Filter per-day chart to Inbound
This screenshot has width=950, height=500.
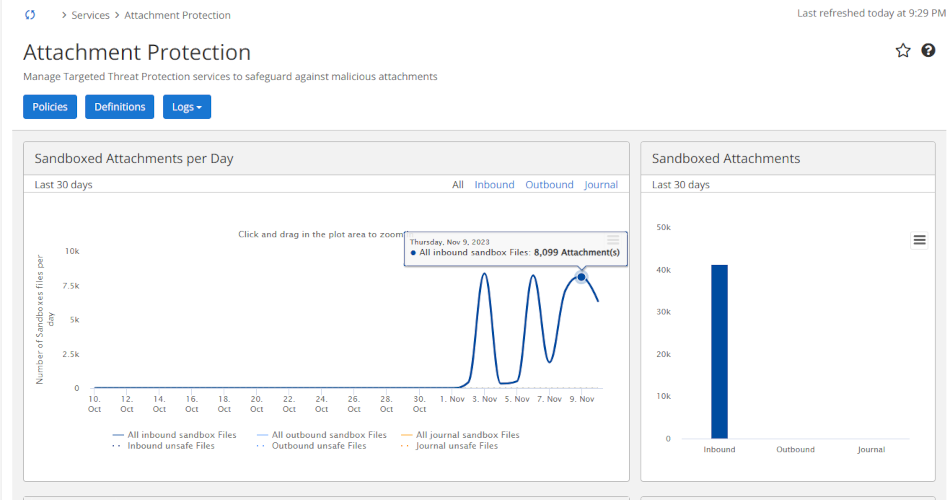pyautogui.click(x=494, y=184)
